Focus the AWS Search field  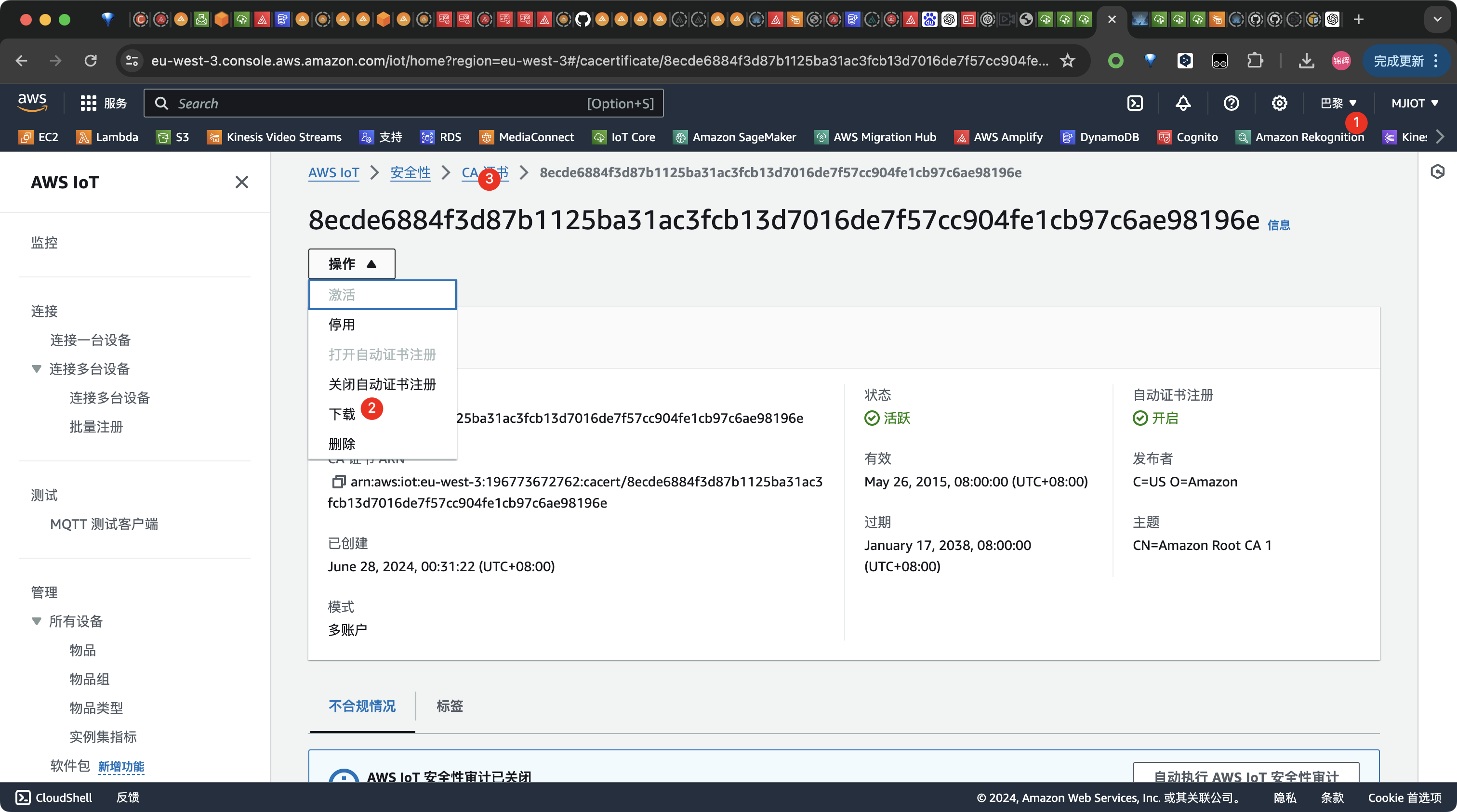pos(403,104)
